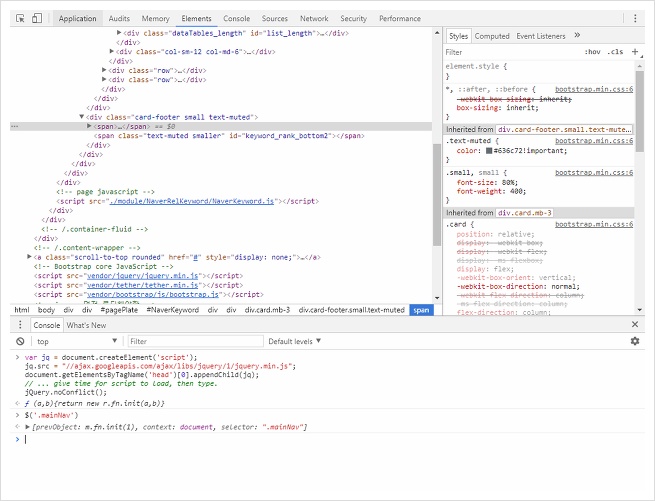Click the #636c72 color swatch
The height and width of the screenshot is (501, 655).
coord(489,151)
